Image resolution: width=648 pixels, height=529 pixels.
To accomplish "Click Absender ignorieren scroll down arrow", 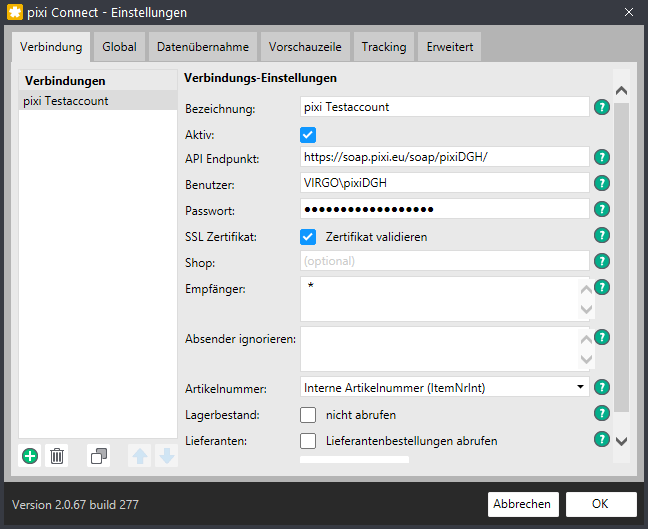I will coord(586,359).
